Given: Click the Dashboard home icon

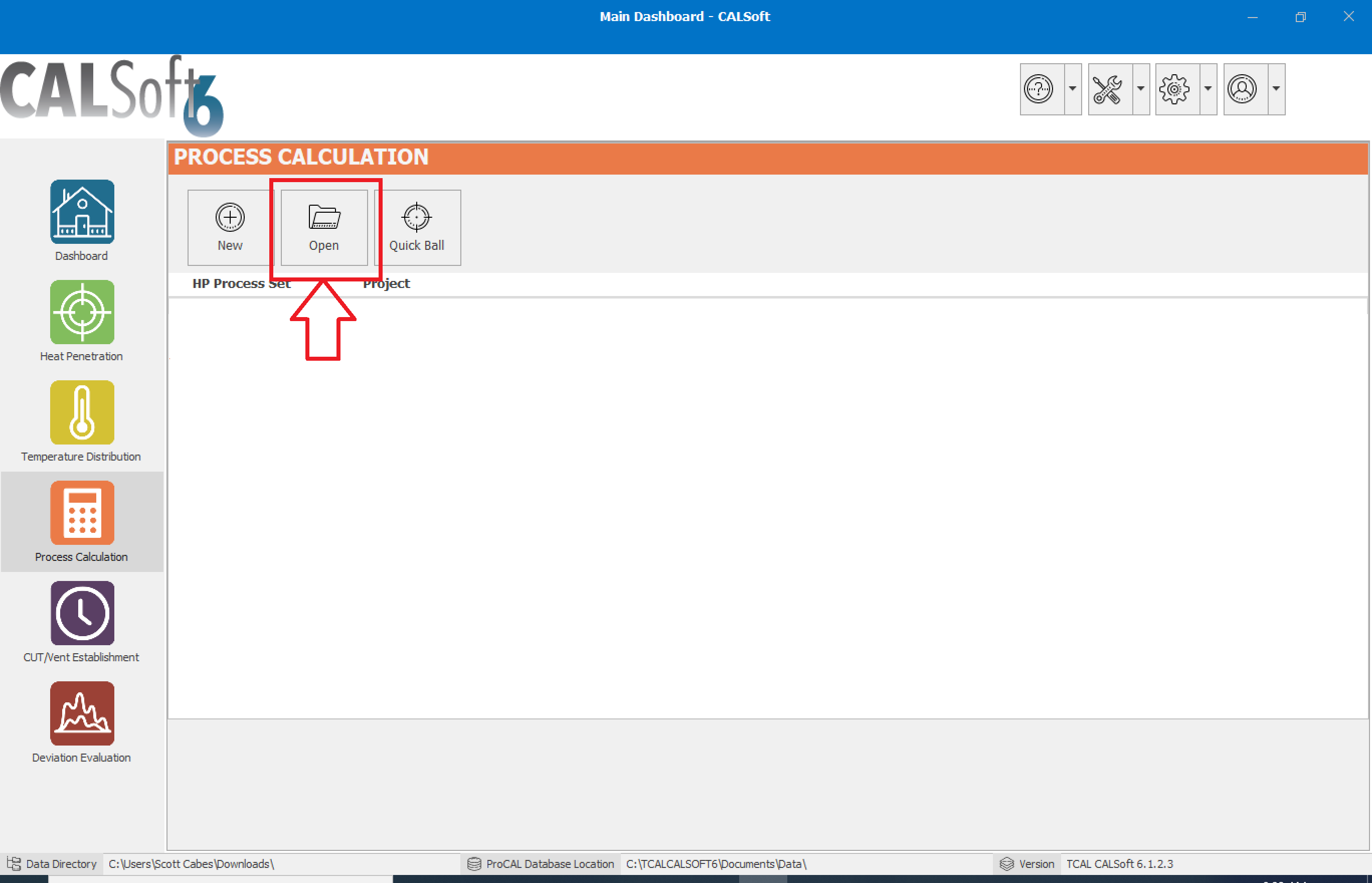Looking at the screenshot, I should point(82,211).
